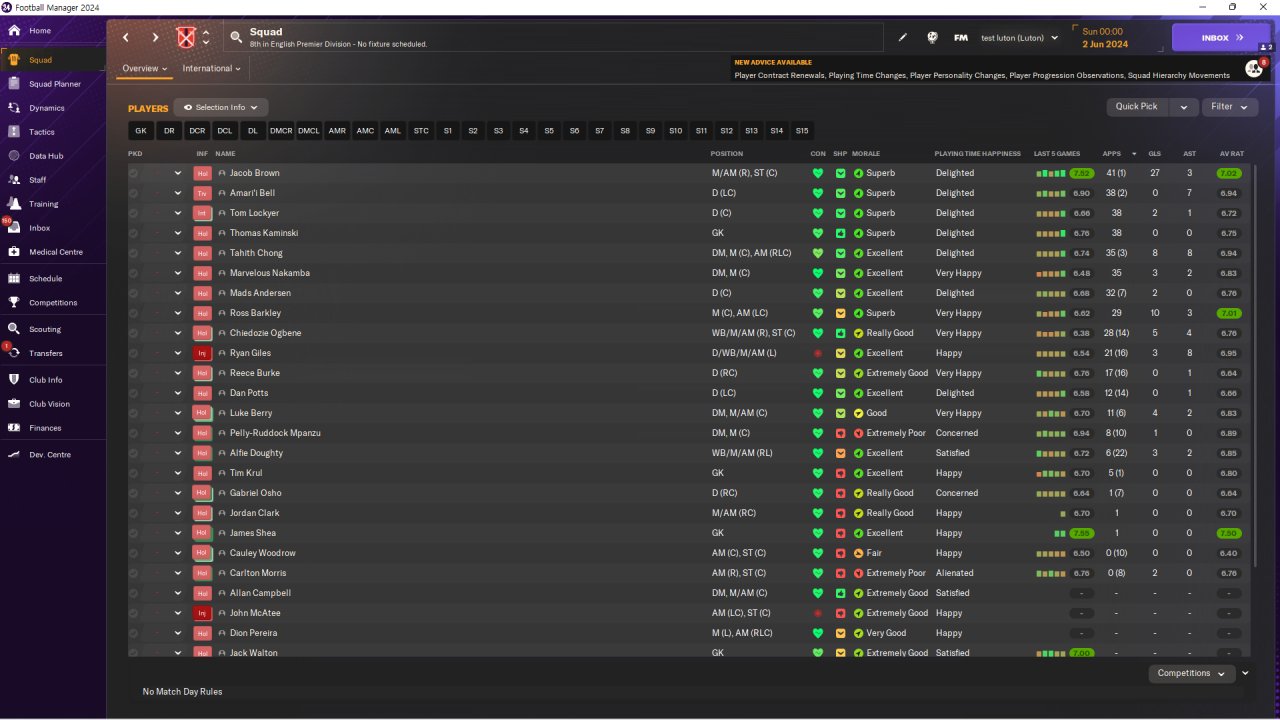The width and height of the screenshot is (1280, 720).
Task: Select the GK position slot
Action: [141, 131]
